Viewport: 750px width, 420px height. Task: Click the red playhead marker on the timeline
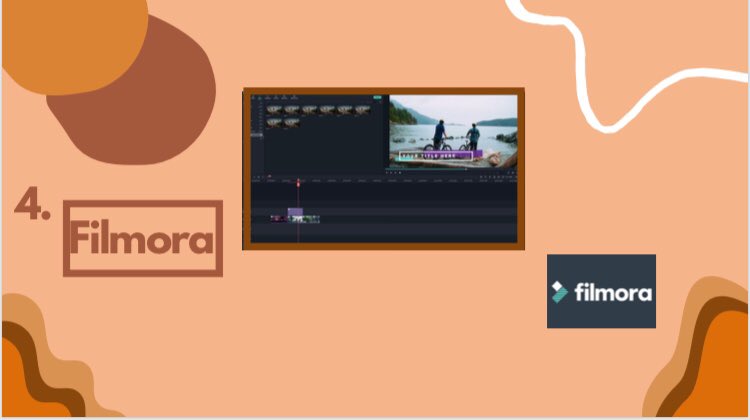(x=298, y=183)
